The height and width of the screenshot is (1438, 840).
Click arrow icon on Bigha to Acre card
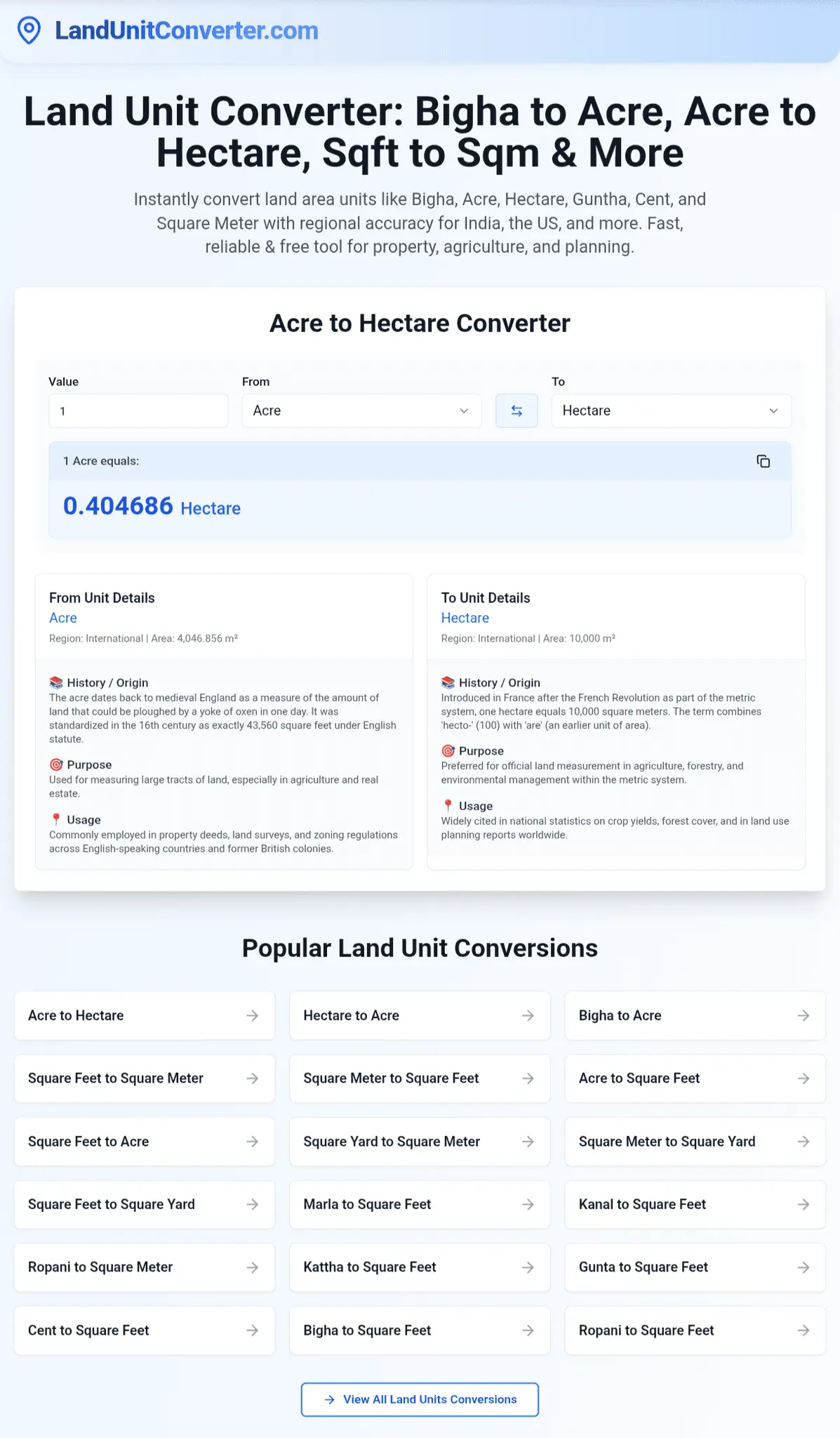point(804,1015)
